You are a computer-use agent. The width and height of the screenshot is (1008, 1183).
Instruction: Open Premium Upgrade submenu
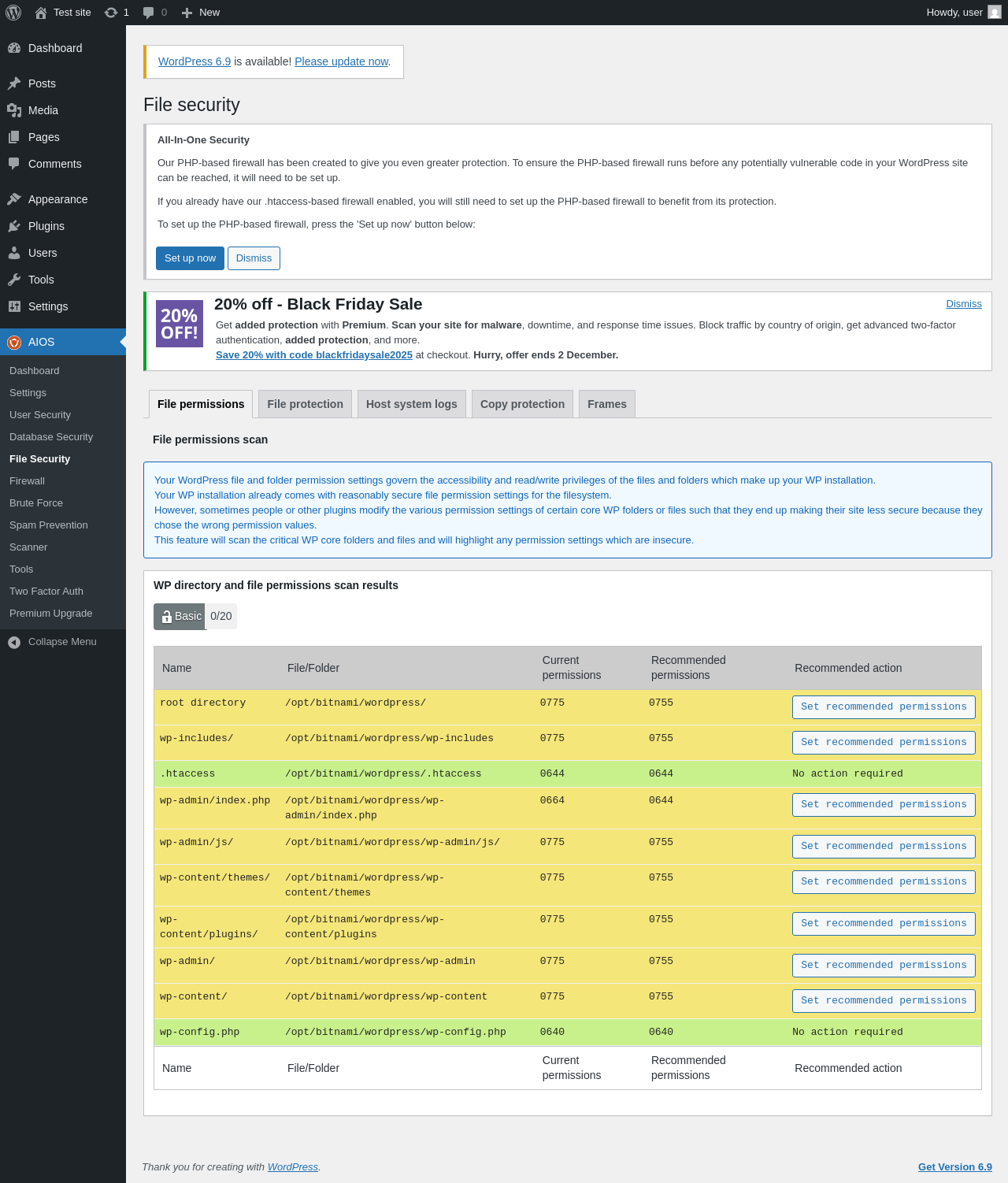[x=51, y=614]
